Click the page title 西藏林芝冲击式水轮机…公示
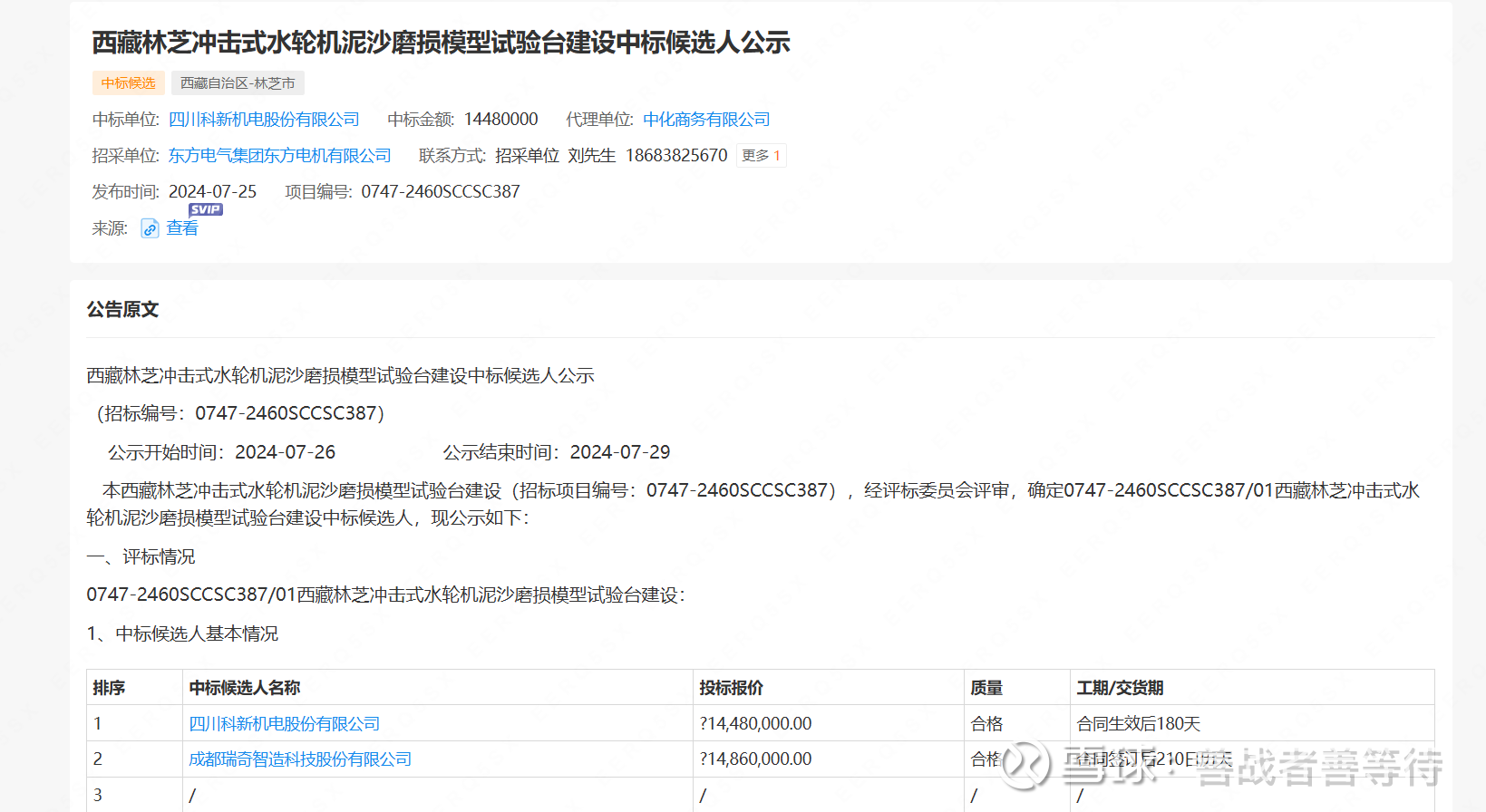1486x812 pixels. (x=441, y=43)
